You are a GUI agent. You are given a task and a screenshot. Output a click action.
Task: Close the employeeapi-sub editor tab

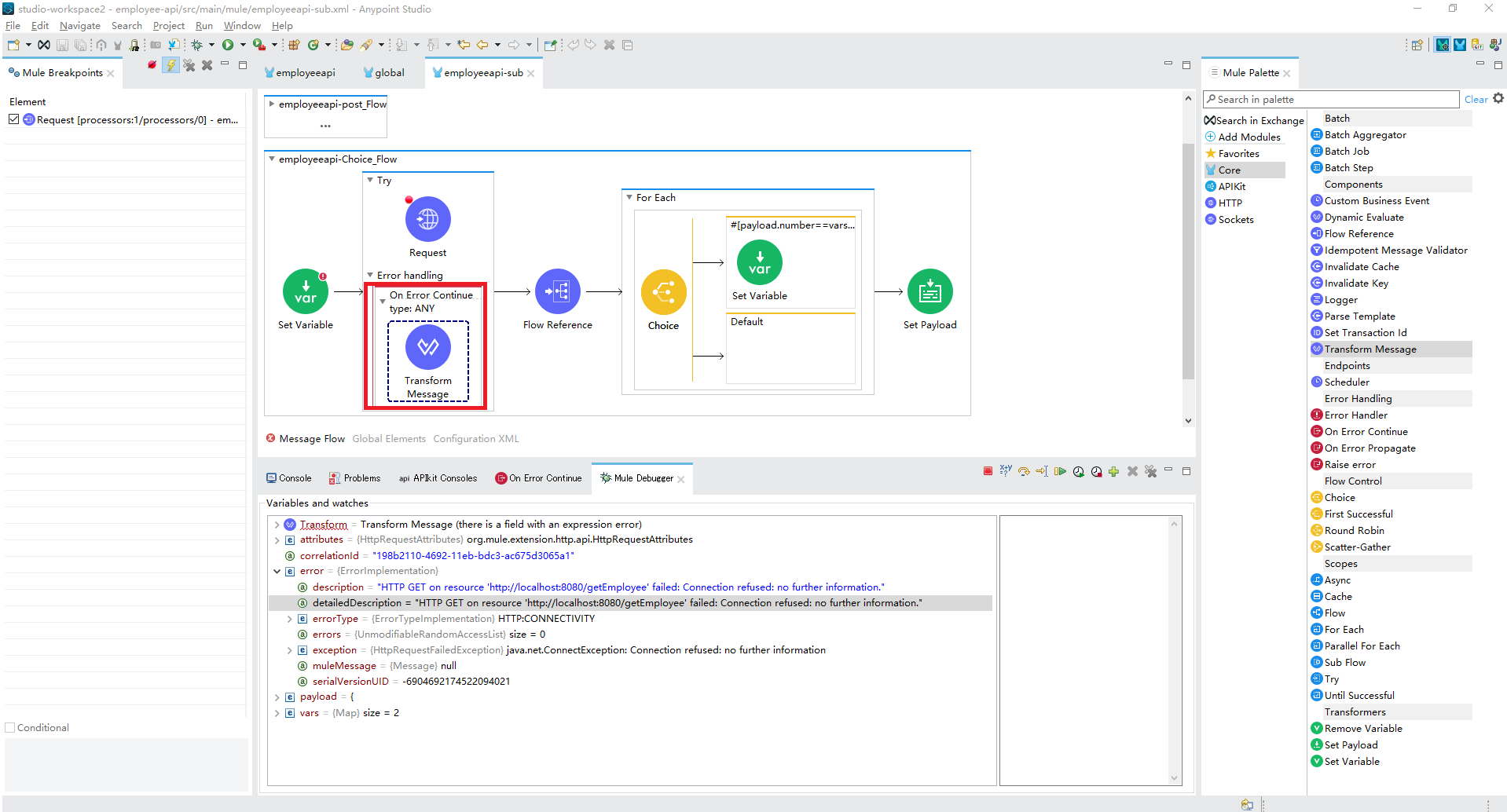(x=531, y=73)
